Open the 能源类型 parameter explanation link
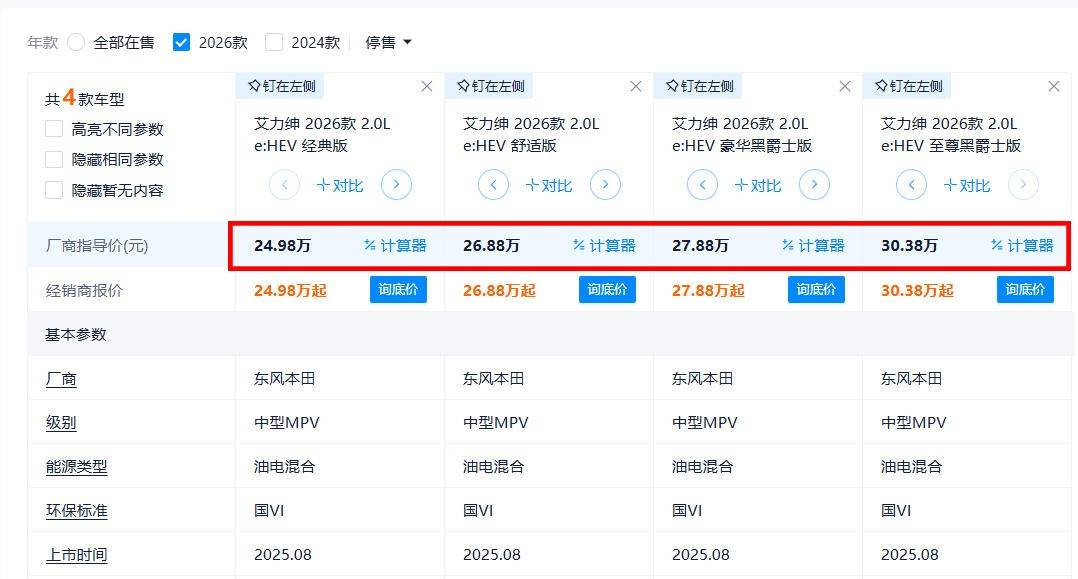The height and width of the screenshot is (579, 1078). [76, 466]
